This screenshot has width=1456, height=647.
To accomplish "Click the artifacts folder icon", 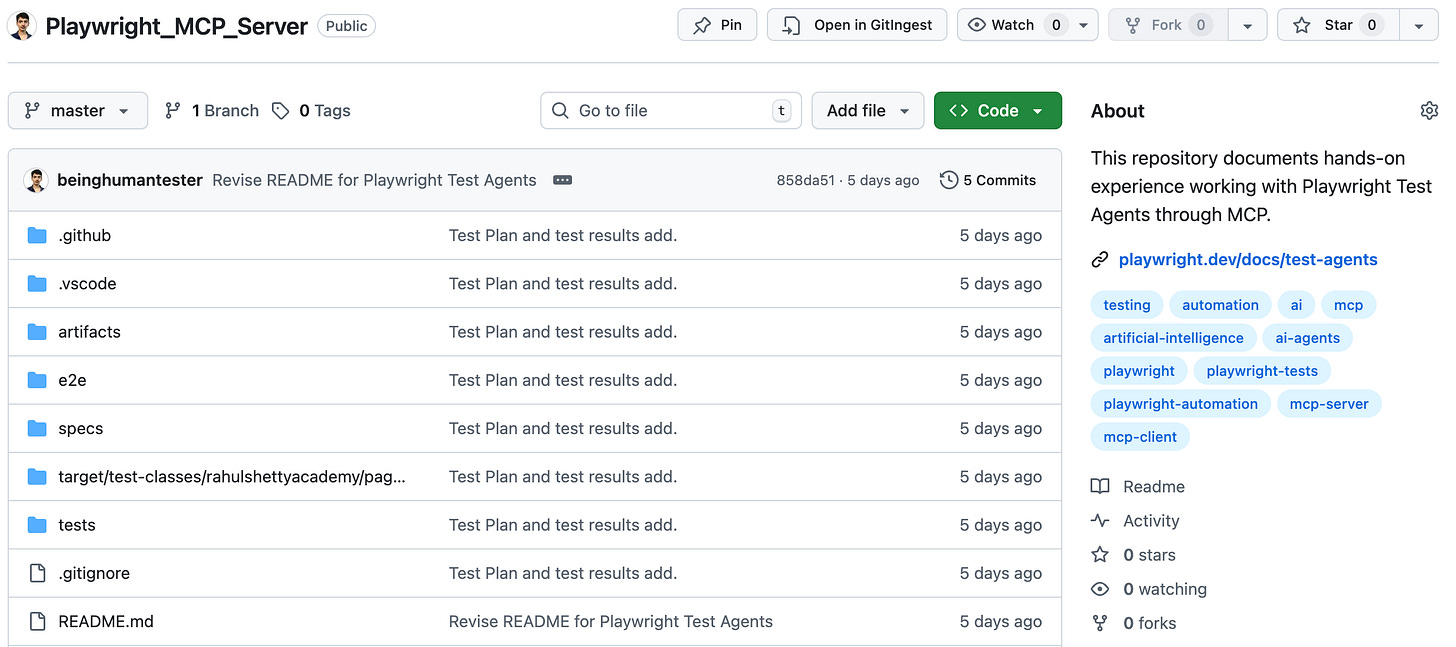I will 37,332.
